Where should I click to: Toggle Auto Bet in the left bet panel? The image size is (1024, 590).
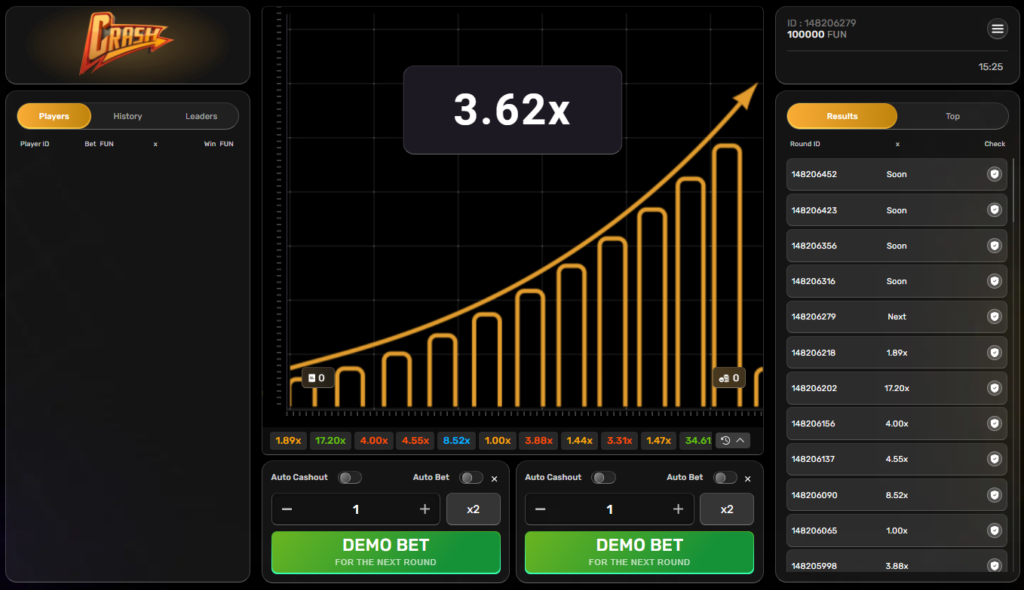click(471, 478)
